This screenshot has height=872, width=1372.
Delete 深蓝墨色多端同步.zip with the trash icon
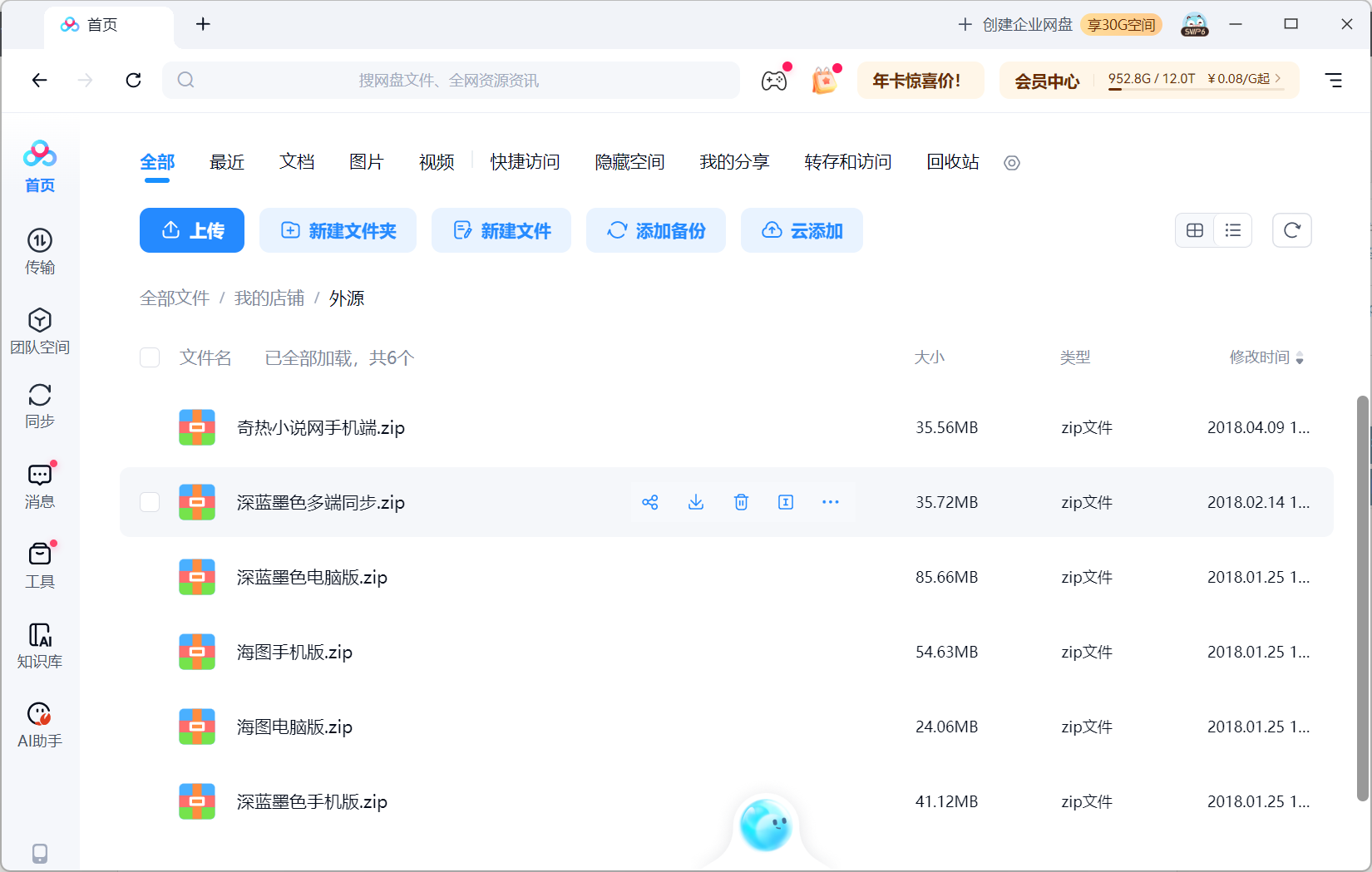[x=741, y=502]
